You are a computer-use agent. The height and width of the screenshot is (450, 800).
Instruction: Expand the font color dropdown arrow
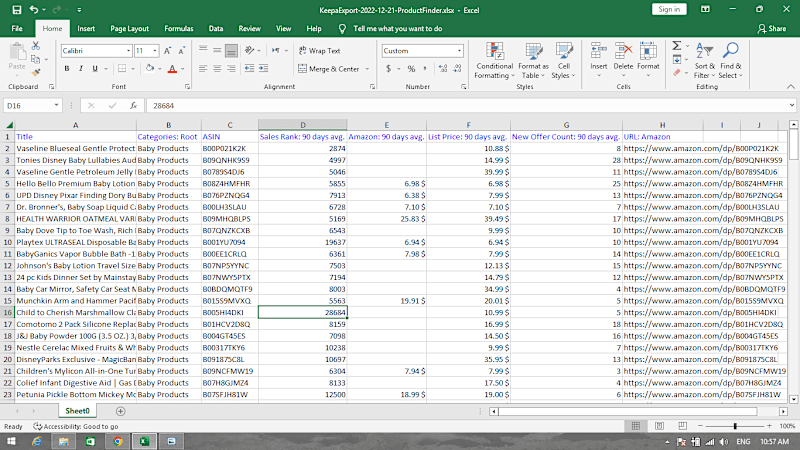coord(183,69)
